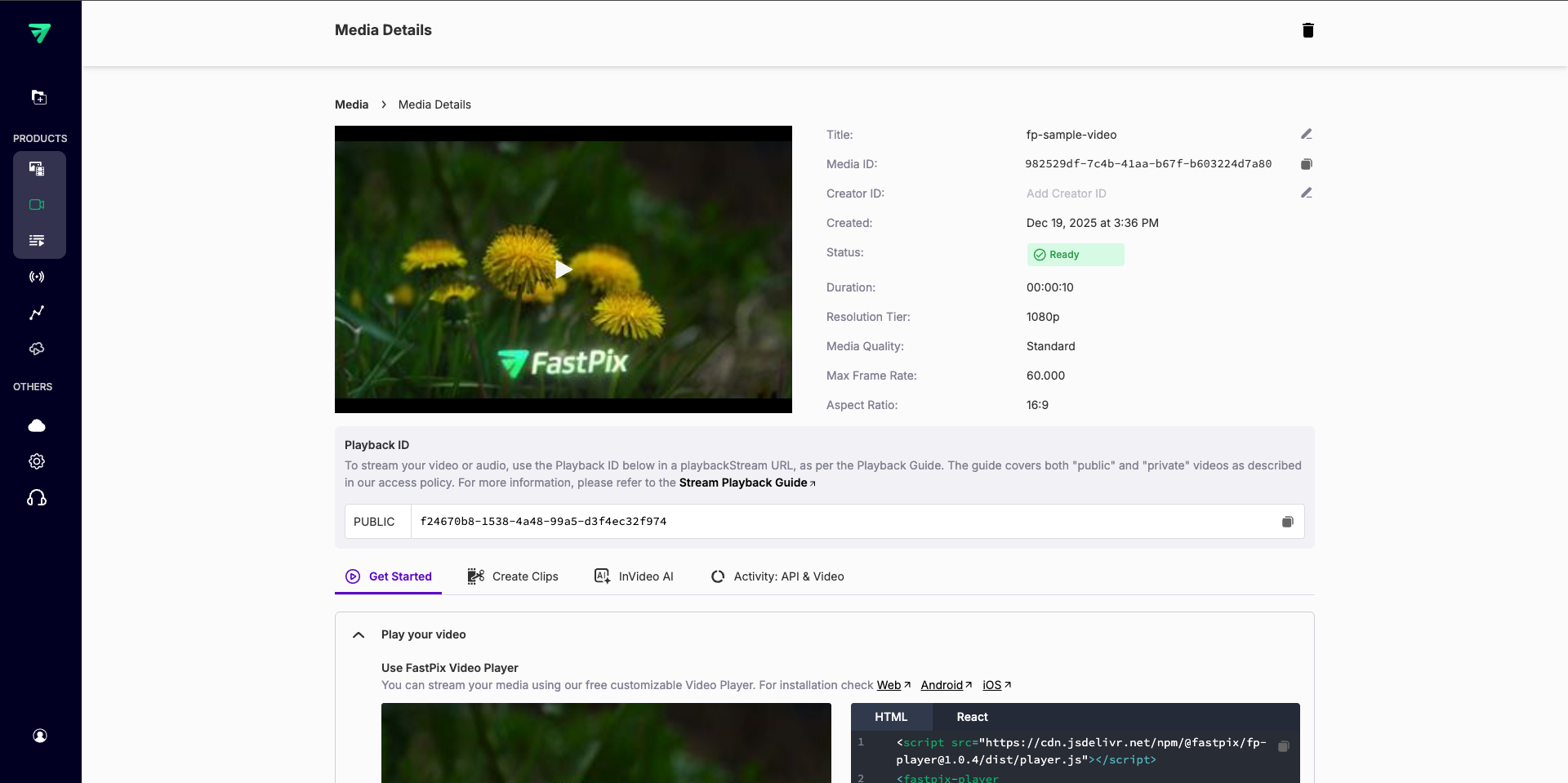Viewport: 1568px width, 783px height.
Task: View the Activity: API & Video tab
Action: [789, 576]
